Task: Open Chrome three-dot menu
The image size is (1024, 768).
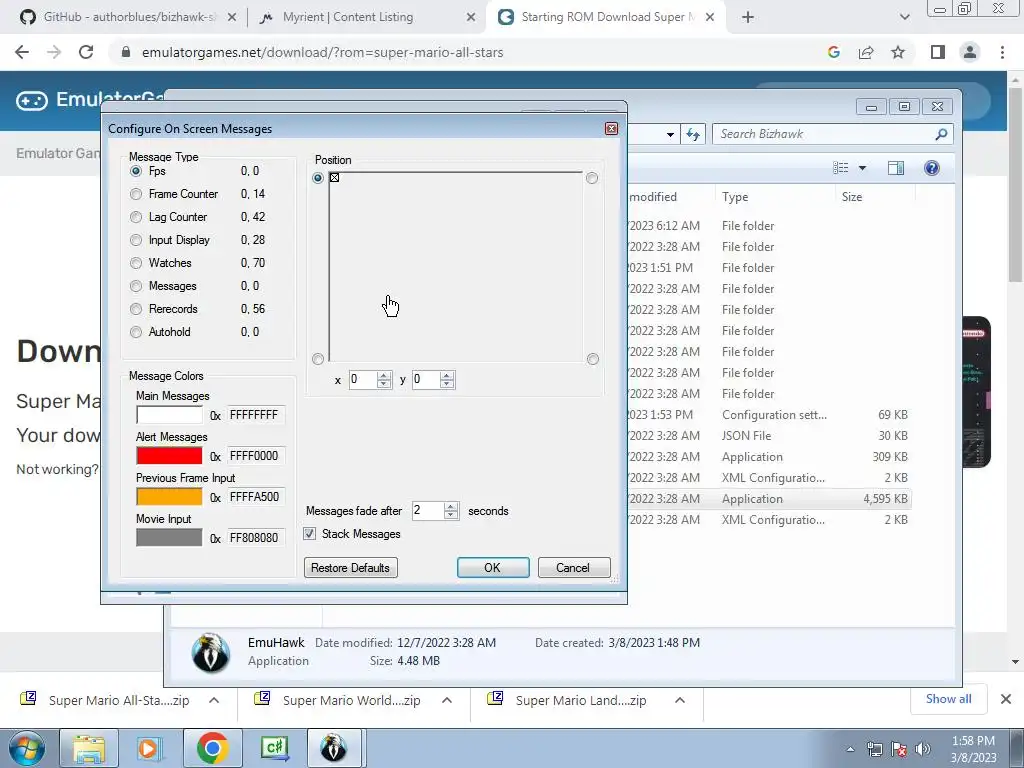Action: (1002, 52)
